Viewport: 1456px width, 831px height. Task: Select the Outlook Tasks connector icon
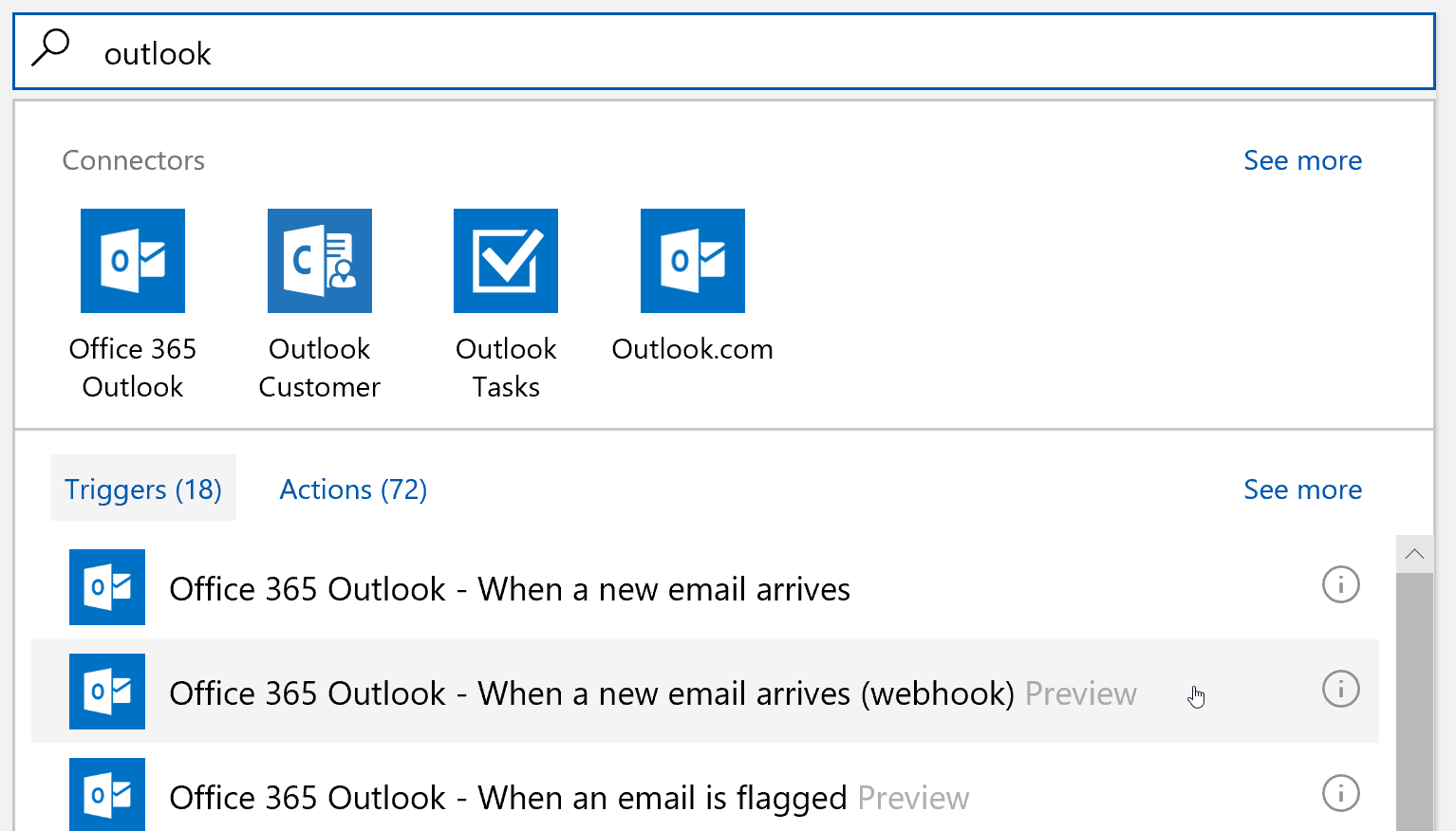[505, 260]
